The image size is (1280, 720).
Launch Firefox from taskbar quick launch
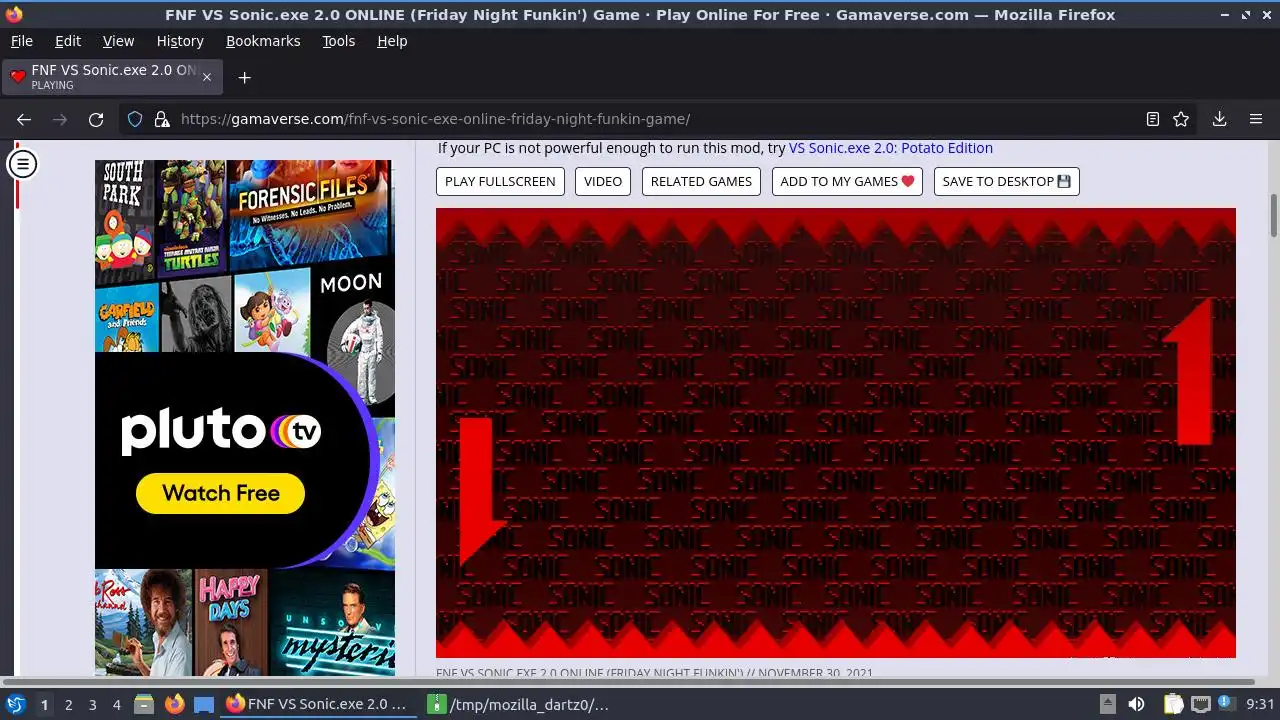174,704
